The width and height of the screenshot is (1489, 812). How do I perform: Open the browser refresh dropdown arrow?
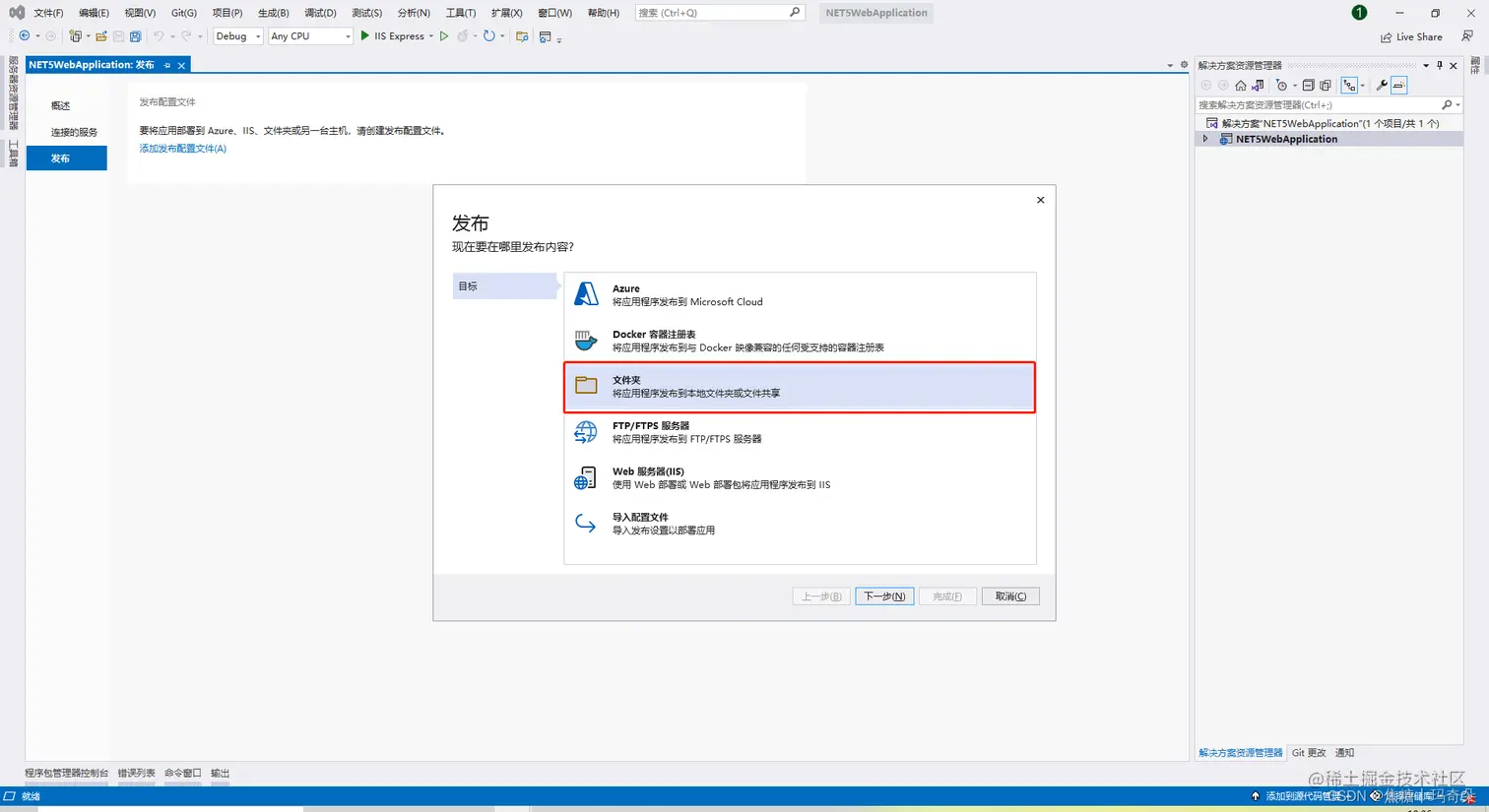click(x=502, y=36)
